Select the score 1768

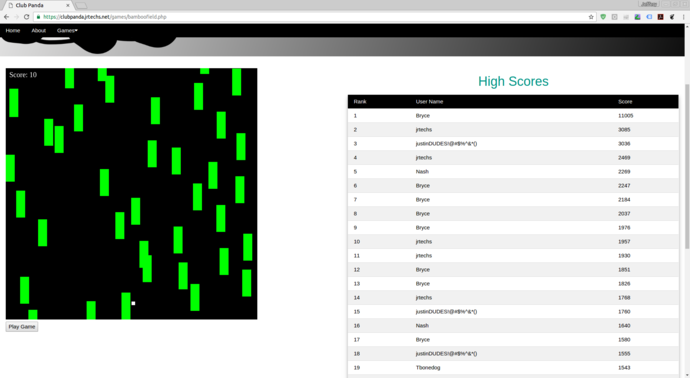pos(624,298)
